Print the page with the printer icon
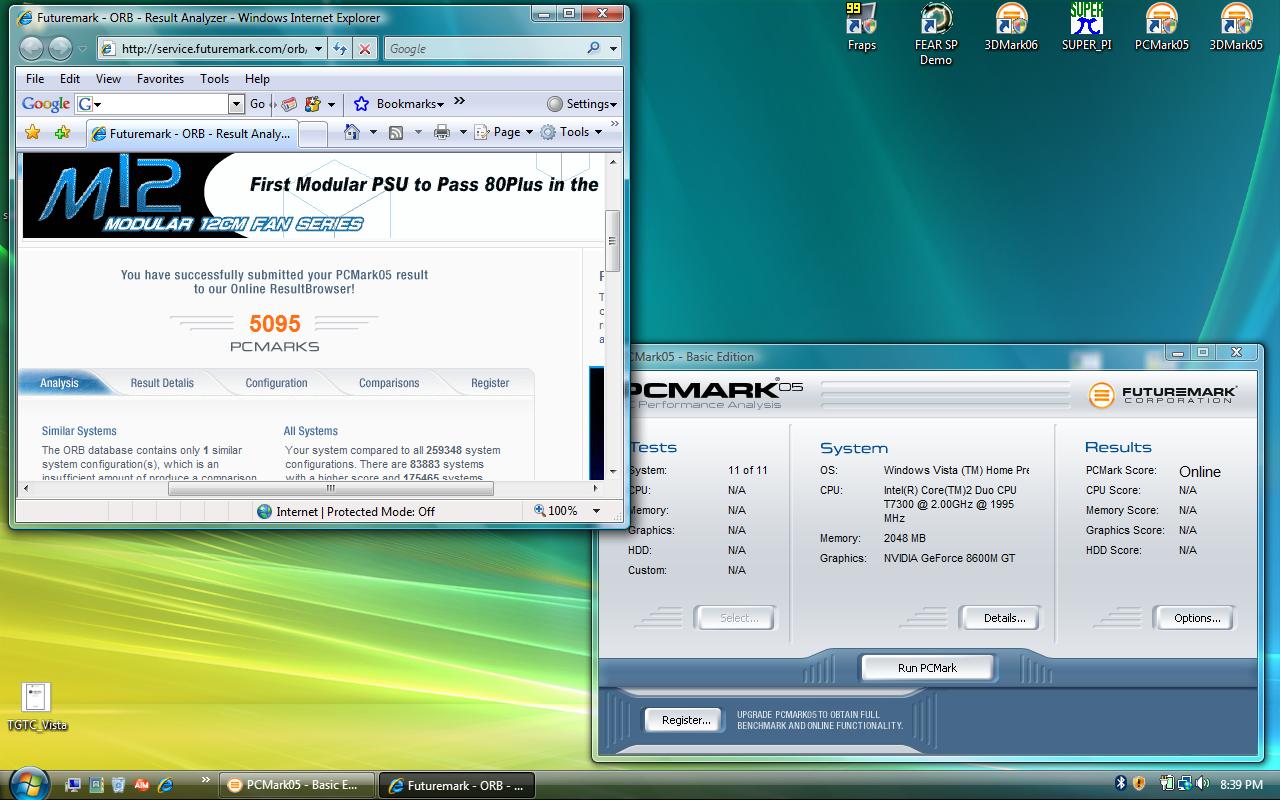 point(442,132)
